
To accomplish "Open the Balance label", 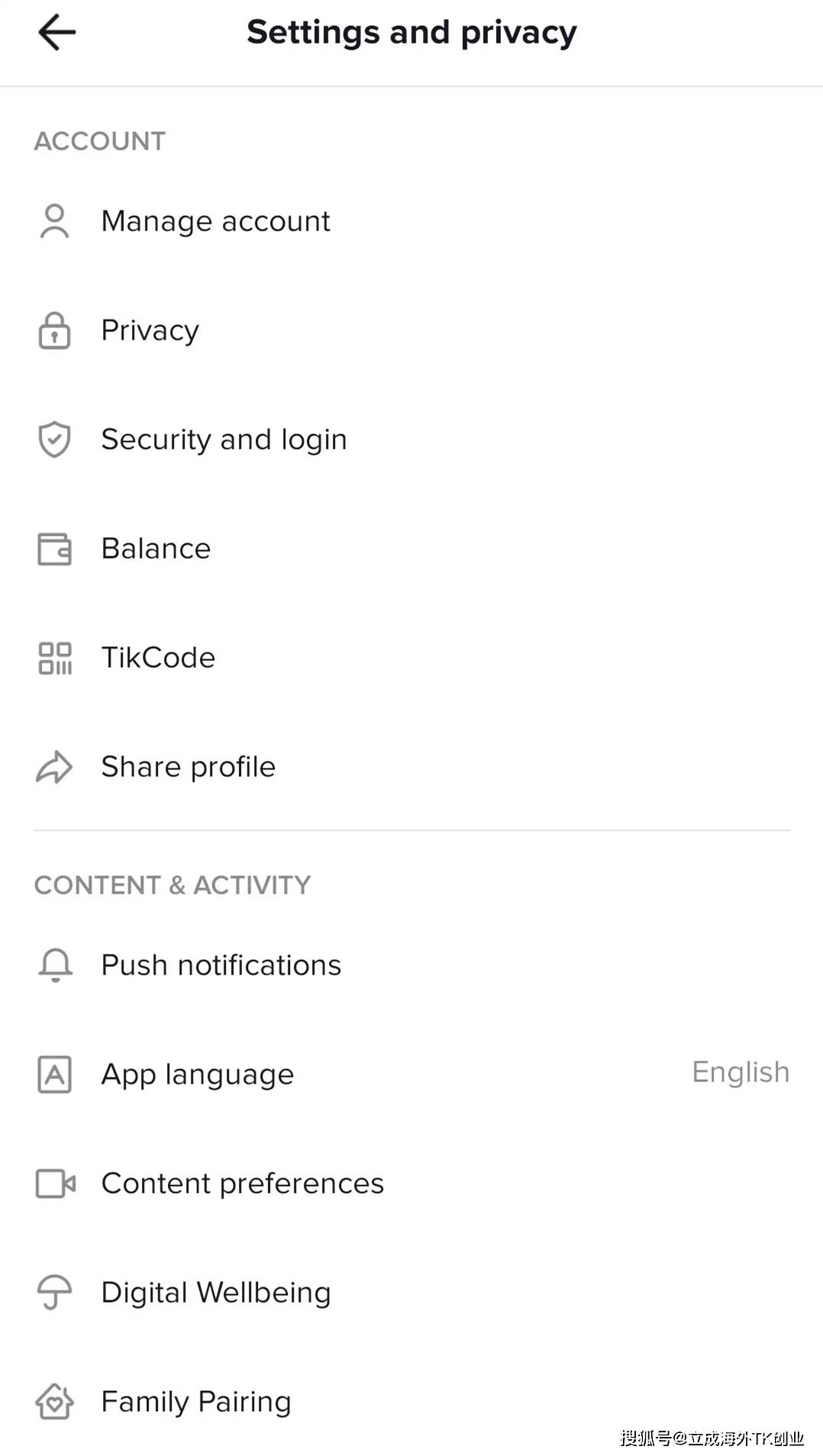I will (x=156, y=549).
